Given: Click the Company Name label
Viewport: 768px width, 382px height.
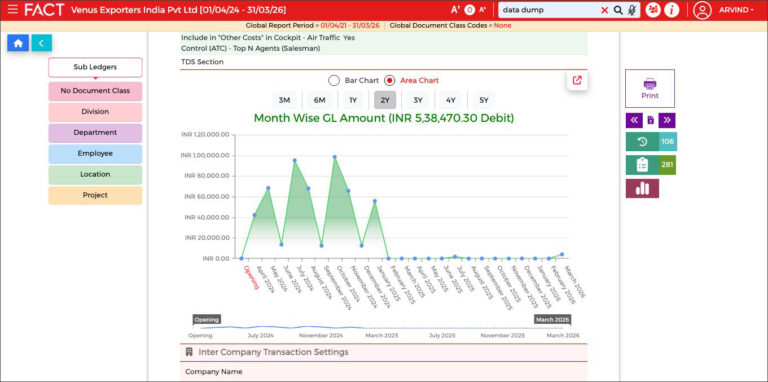Looking at the screenshot, I should tap(214, 372).
